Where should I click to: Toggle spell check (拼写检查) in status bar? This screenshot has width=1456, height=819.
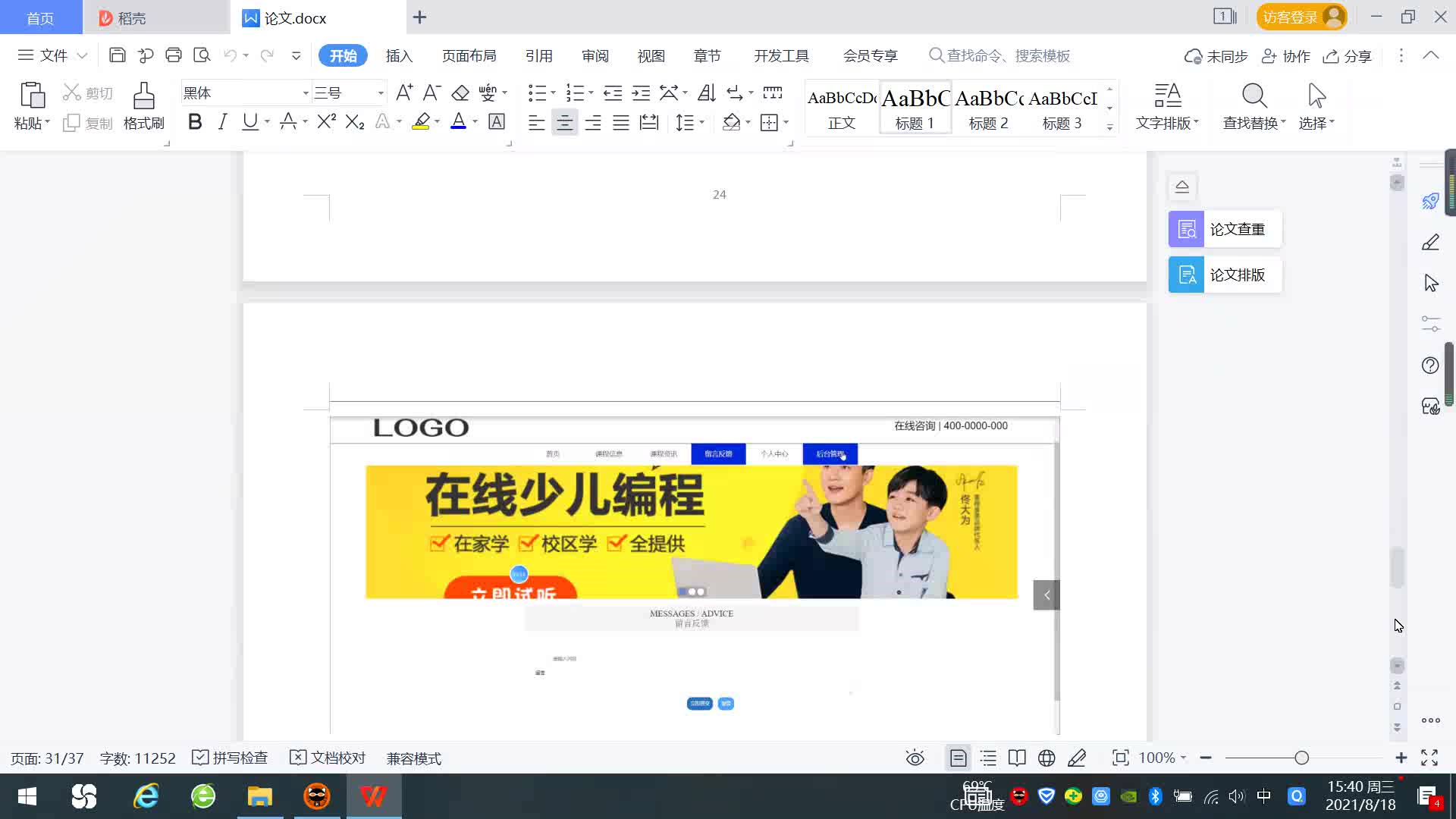point(230,758)
